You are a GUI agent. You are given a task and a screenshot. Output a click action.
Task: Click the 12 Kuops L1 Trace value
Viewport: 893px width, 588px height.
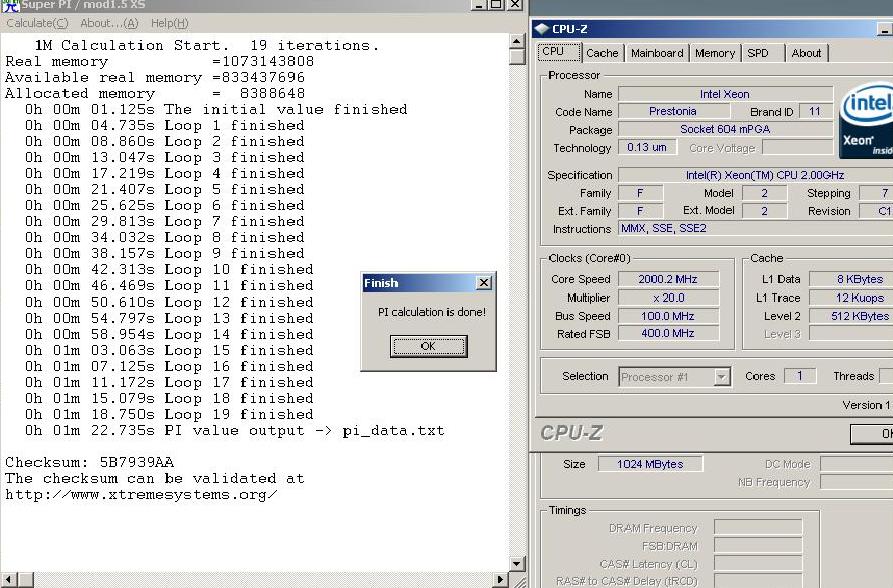coord(851,298)
